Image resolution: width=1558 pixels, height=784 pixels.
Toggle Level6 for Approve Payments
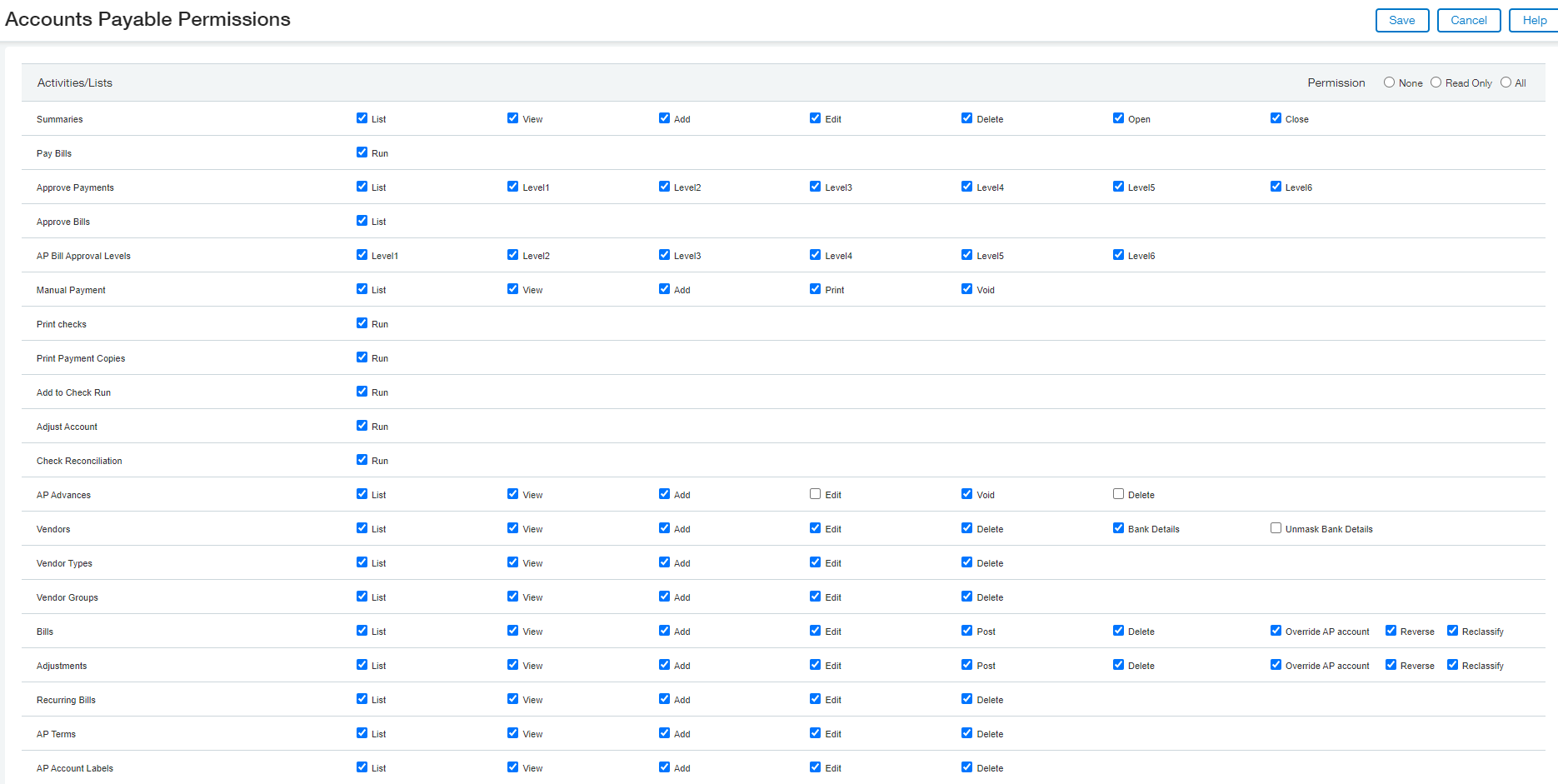[1276, 187]
